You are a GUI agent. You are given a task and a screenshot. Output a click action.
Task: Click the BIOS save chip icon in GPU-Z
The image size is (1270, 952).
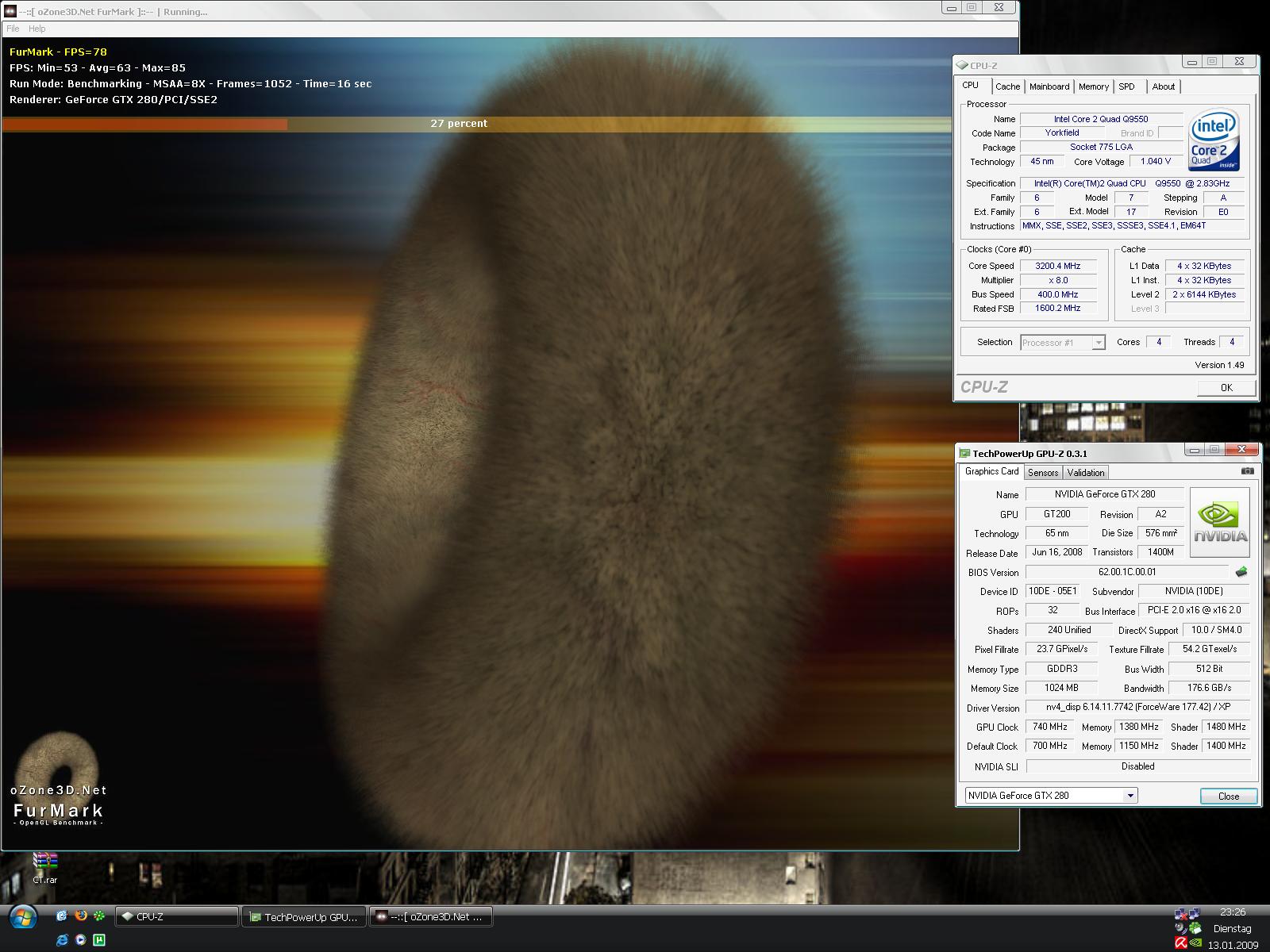pos(1241,572)
